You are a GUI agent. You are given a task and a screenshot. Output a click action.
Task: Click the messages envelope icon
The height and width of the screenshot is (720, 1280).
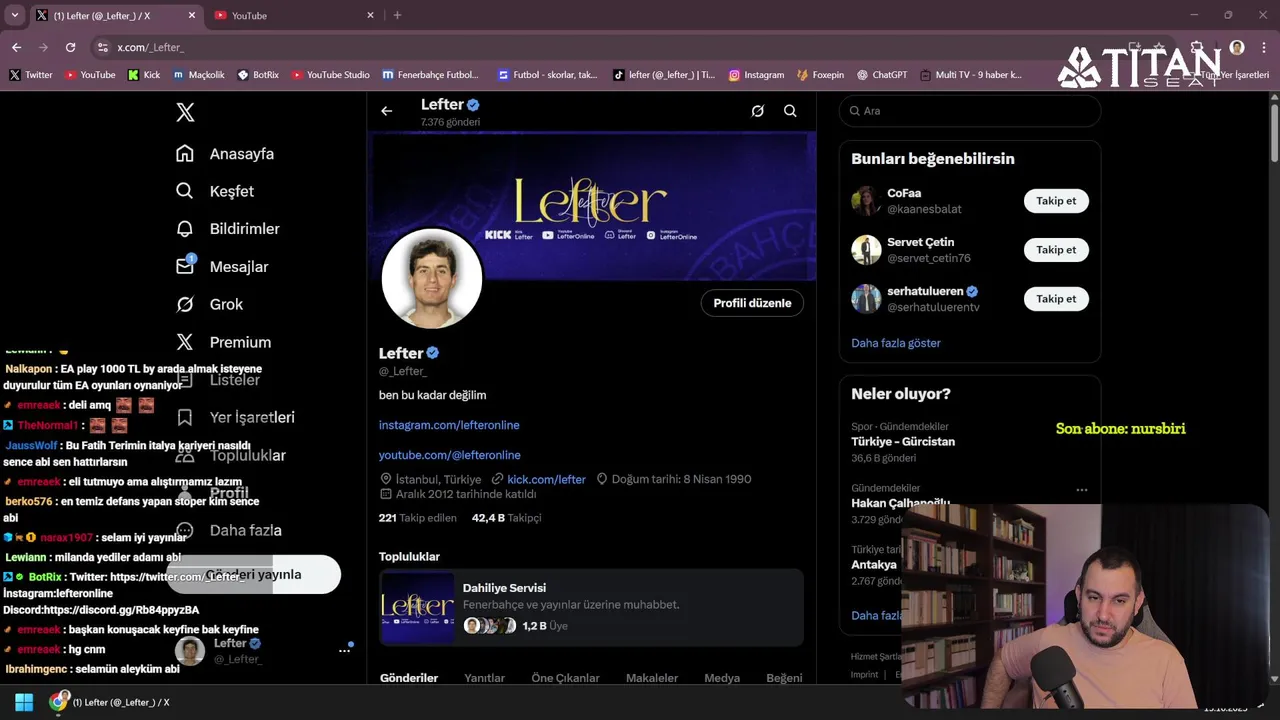(x=185, y=267)
